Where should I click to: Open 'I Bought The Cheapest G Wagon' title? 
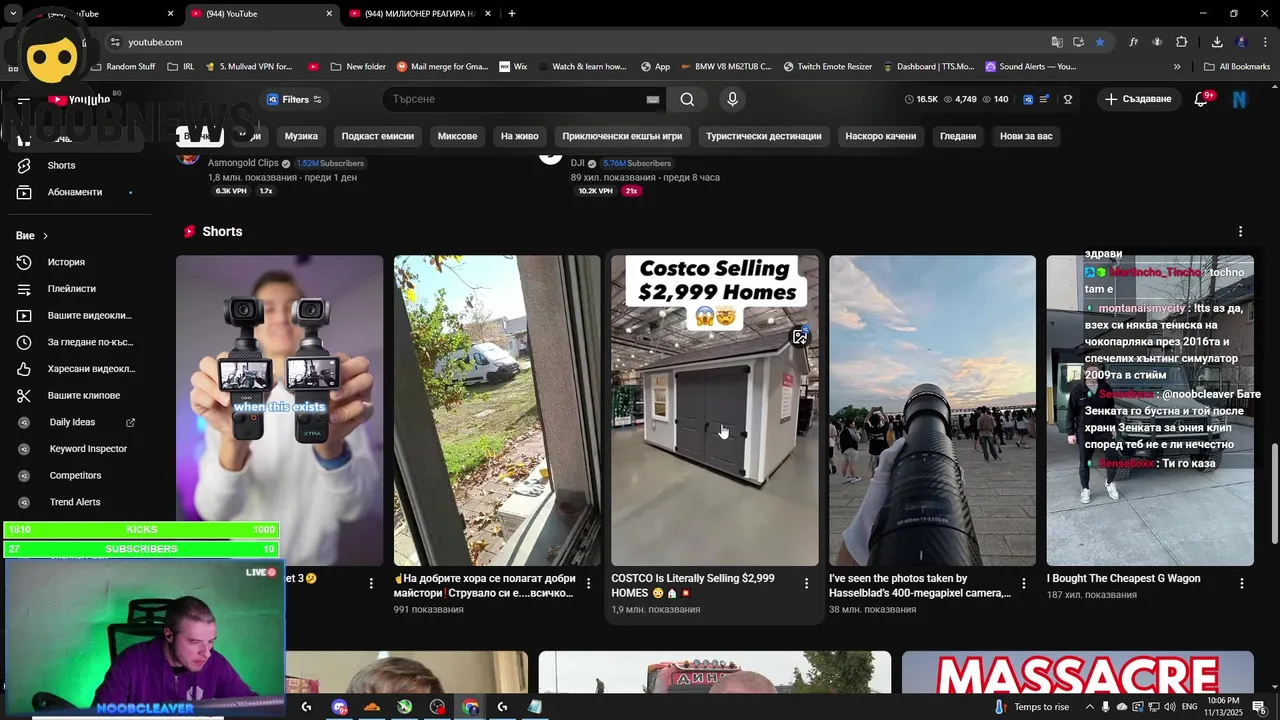tap(1123, 578)
